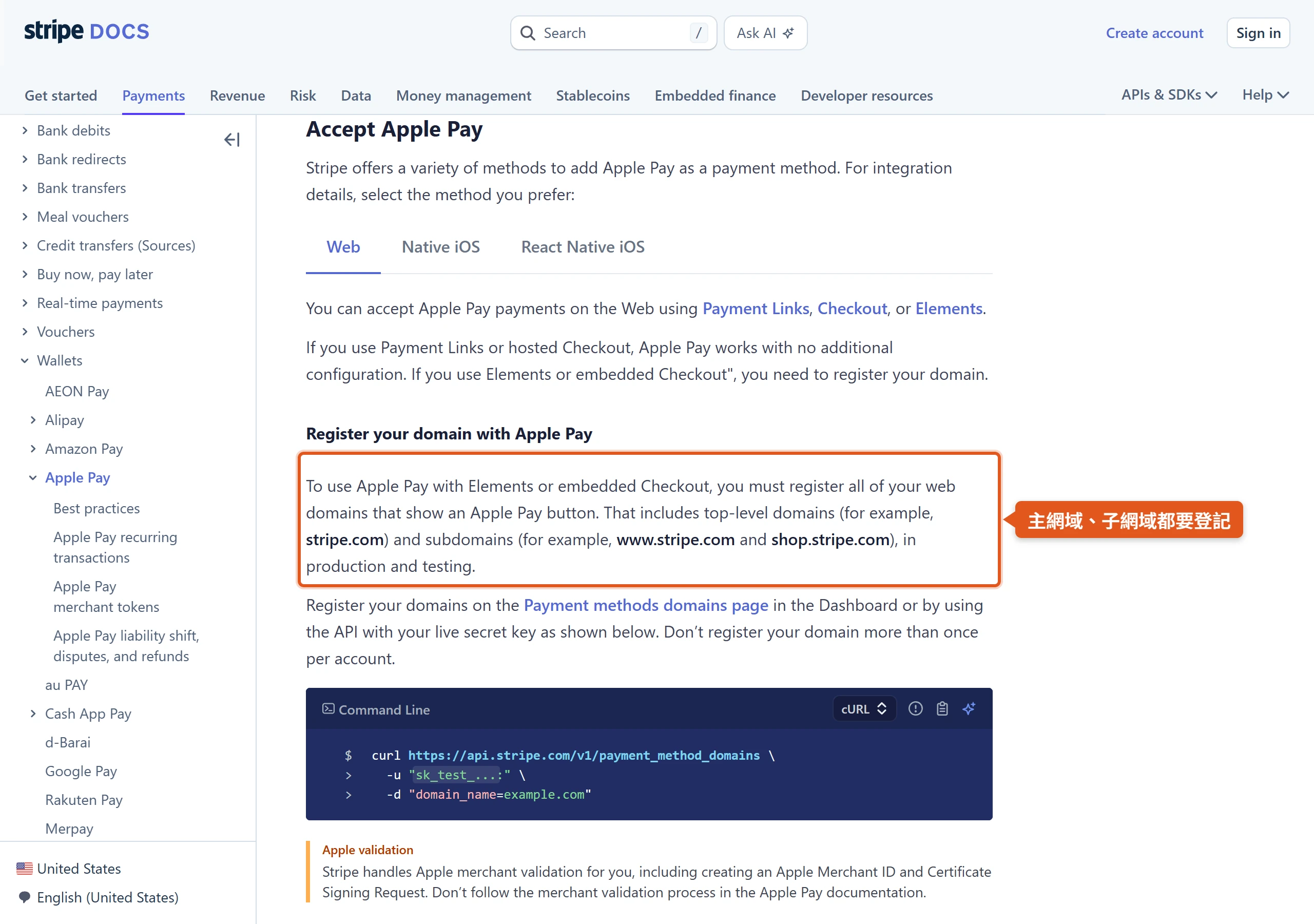Select the AEON Pay sidebar item
The width and height of the screenshot is (1314, 924).
pos(78,392)
